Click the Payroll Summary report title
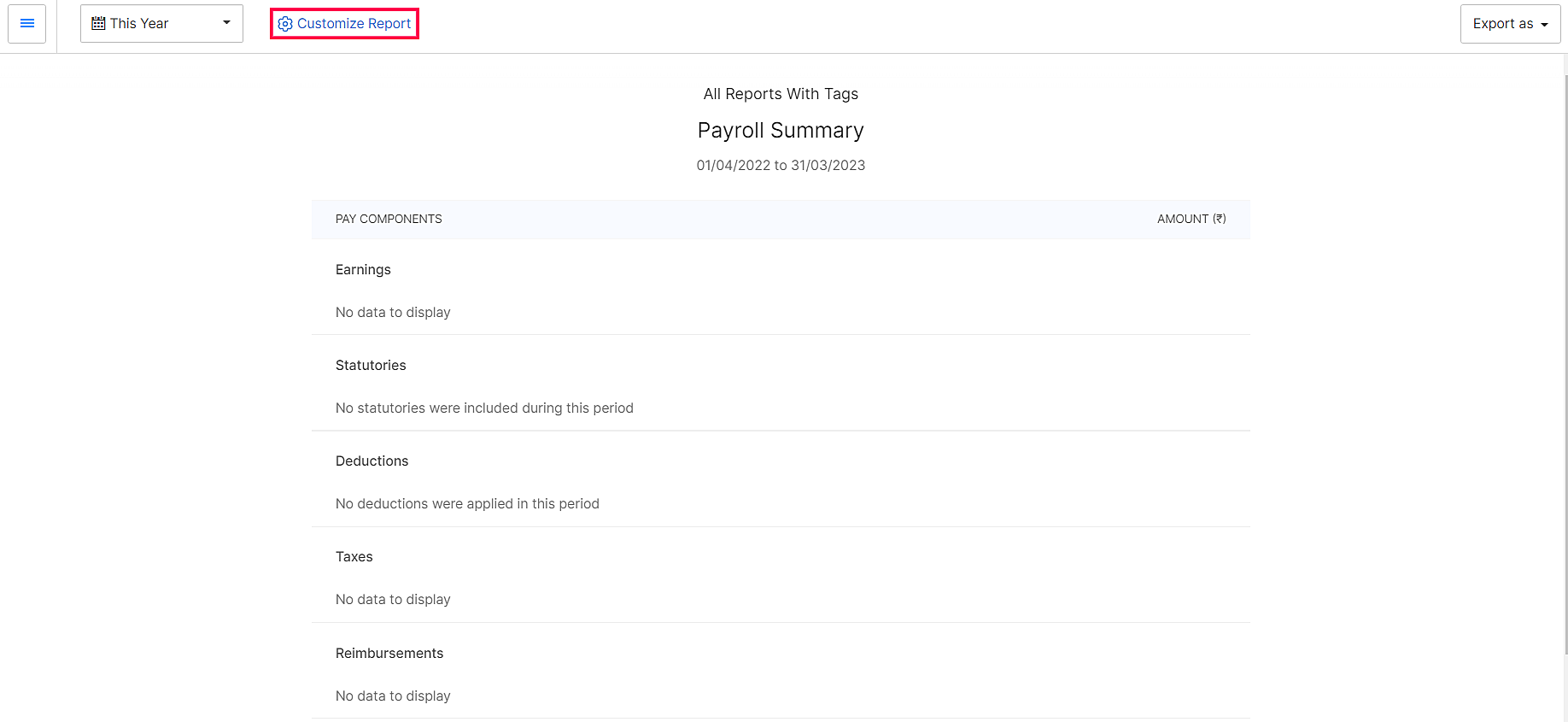1568x722 pixels. 781,131
